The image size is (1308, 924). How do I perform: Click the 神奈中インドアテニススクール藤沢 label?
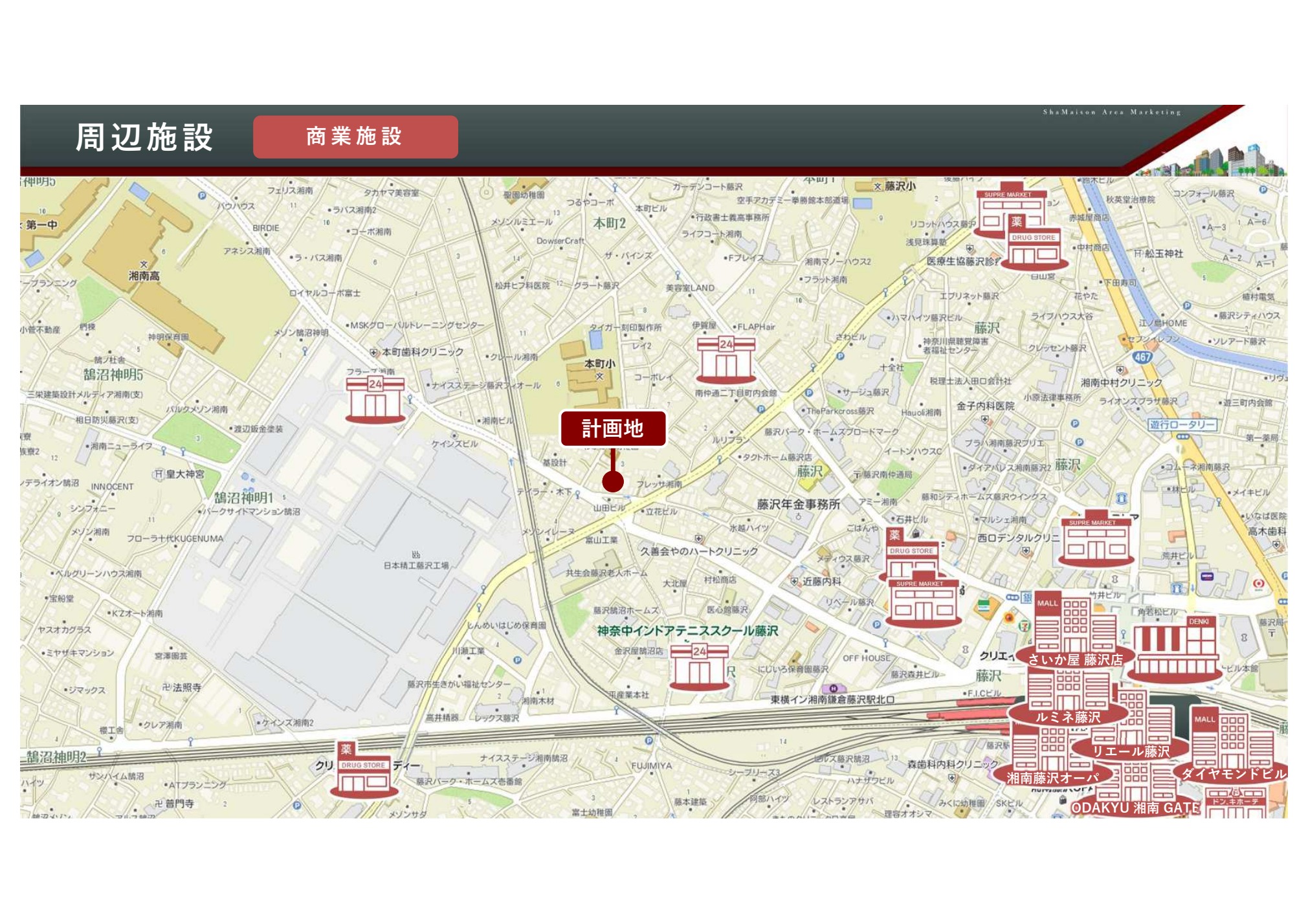click(x=687, y=631)
